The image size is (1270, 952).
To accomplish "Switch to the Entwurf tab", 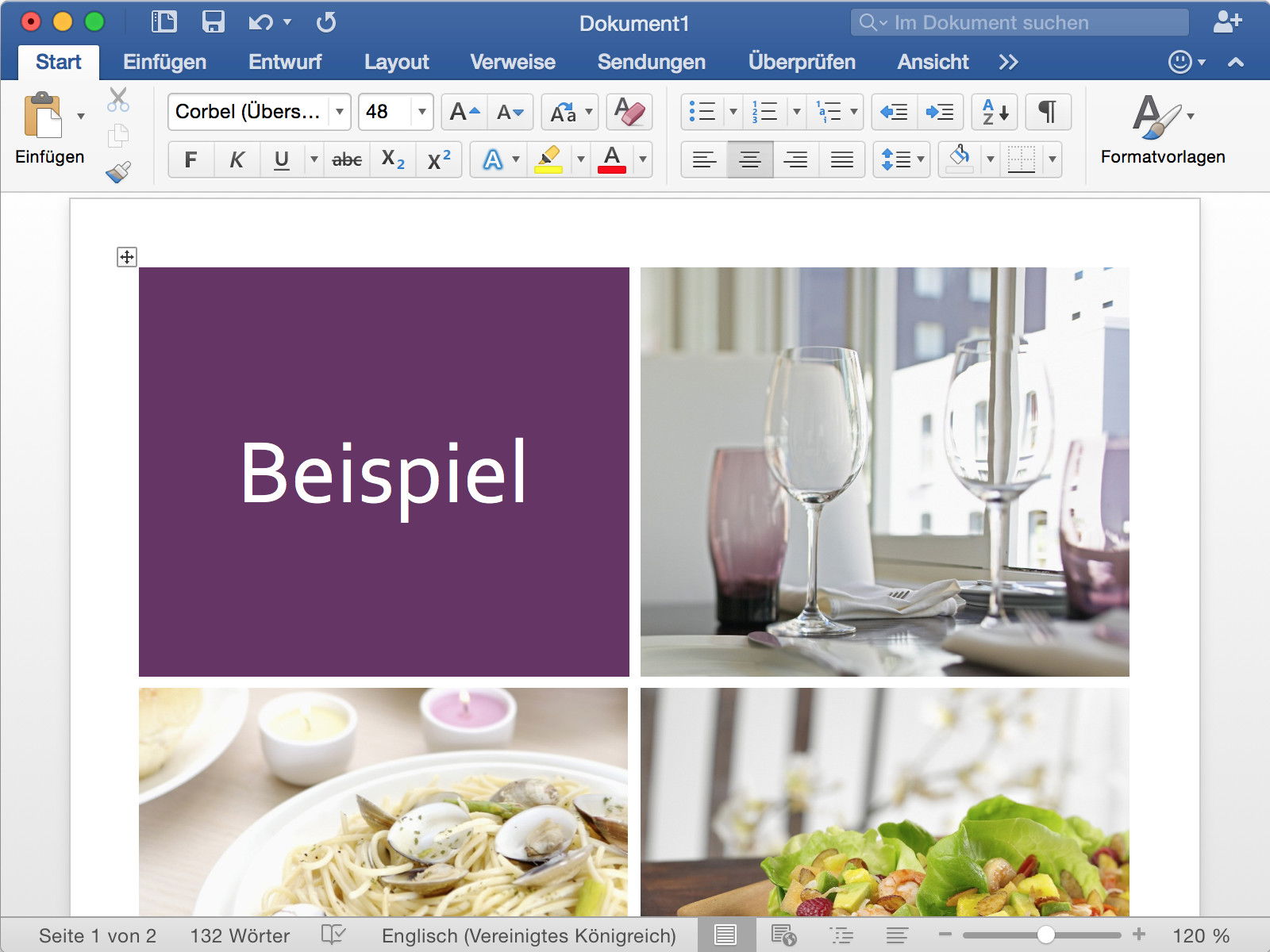I will 285,62.
